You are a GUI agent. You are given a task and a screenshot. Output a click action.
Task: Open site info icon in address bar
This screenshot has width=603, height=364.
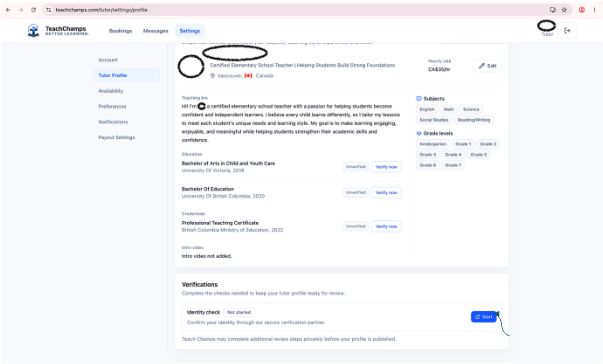[x=48, y=10]
